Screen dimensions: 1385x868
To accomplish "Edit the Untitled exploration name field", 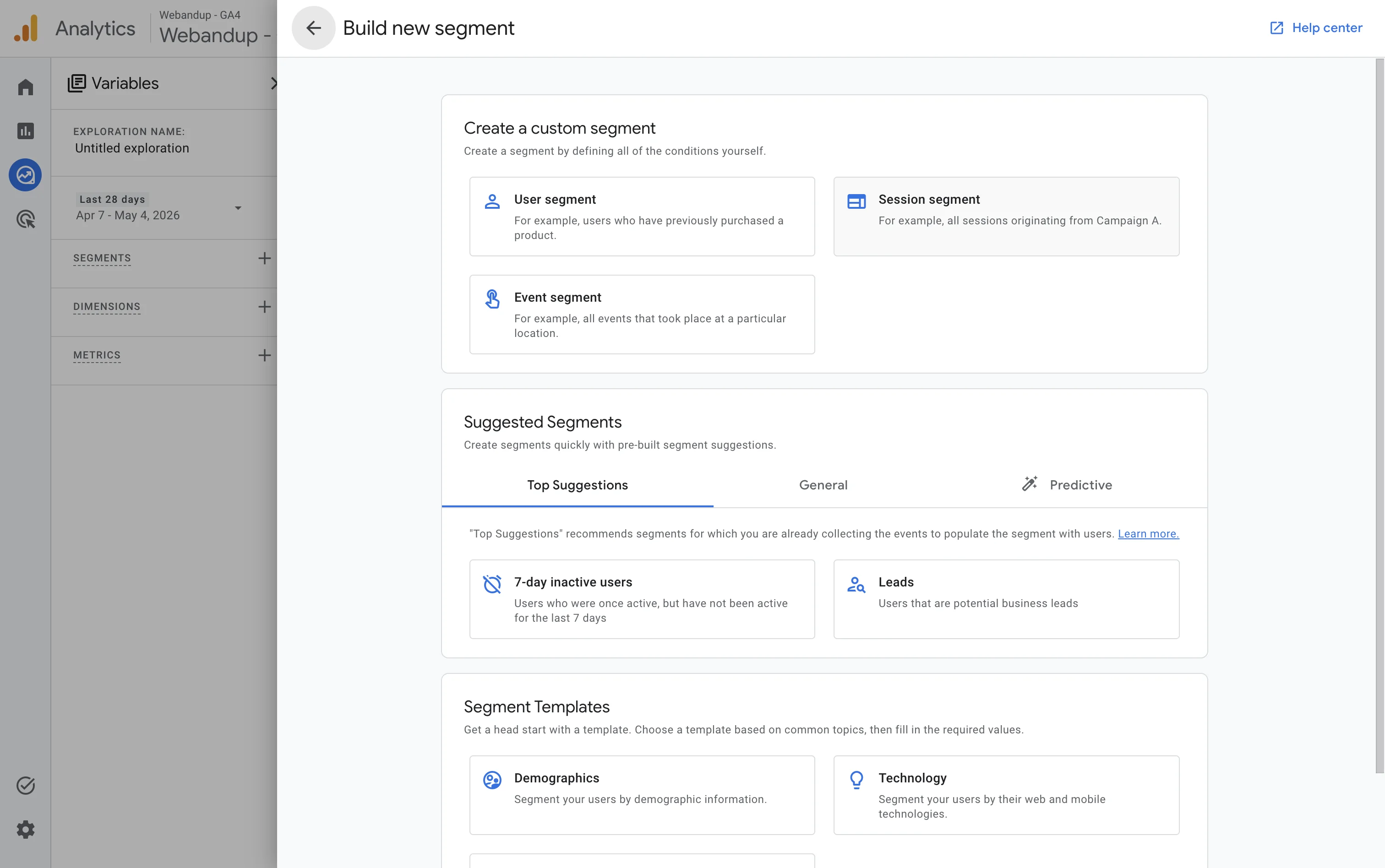I will tap(132, 148).
